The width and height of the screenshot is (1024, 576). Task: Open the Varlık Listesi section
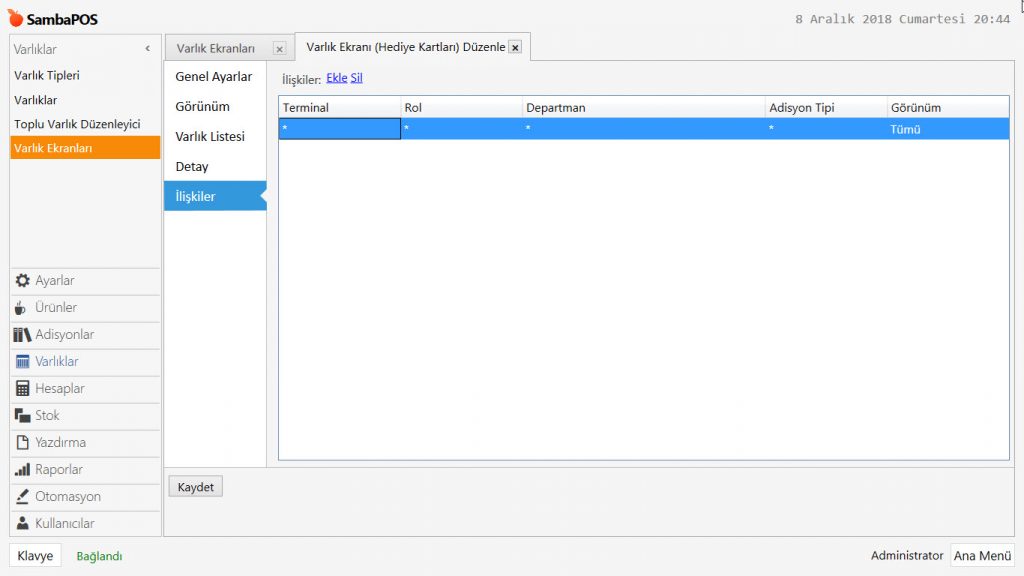coord(210,137)
